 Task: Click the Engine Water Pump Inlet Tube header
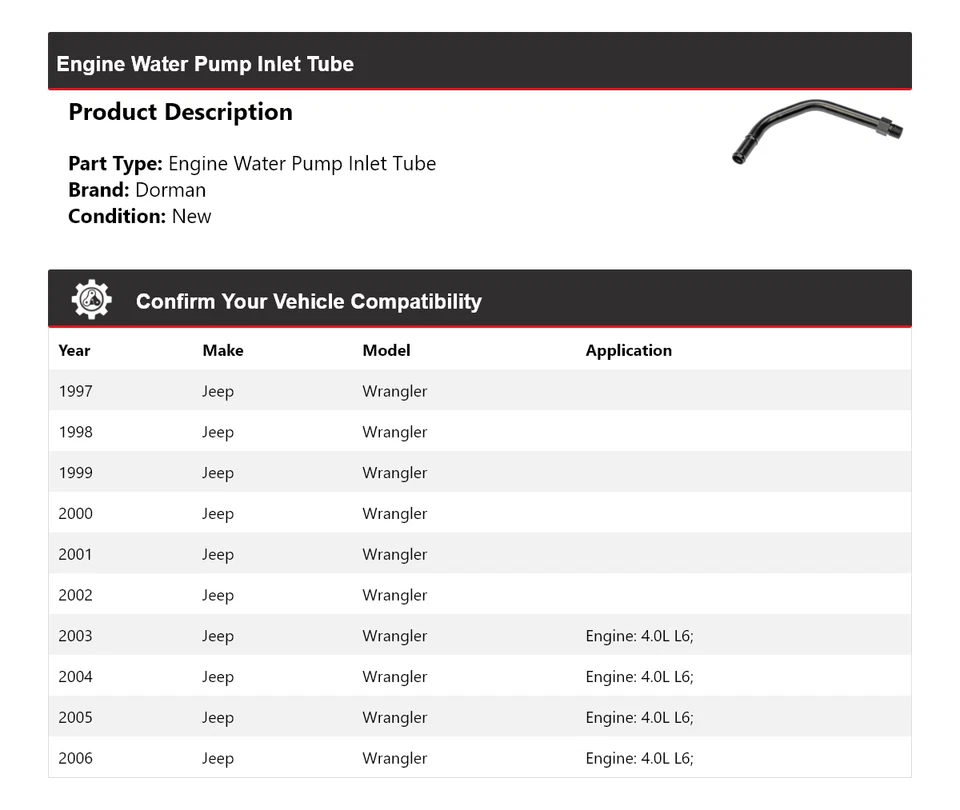coord(205,64)
